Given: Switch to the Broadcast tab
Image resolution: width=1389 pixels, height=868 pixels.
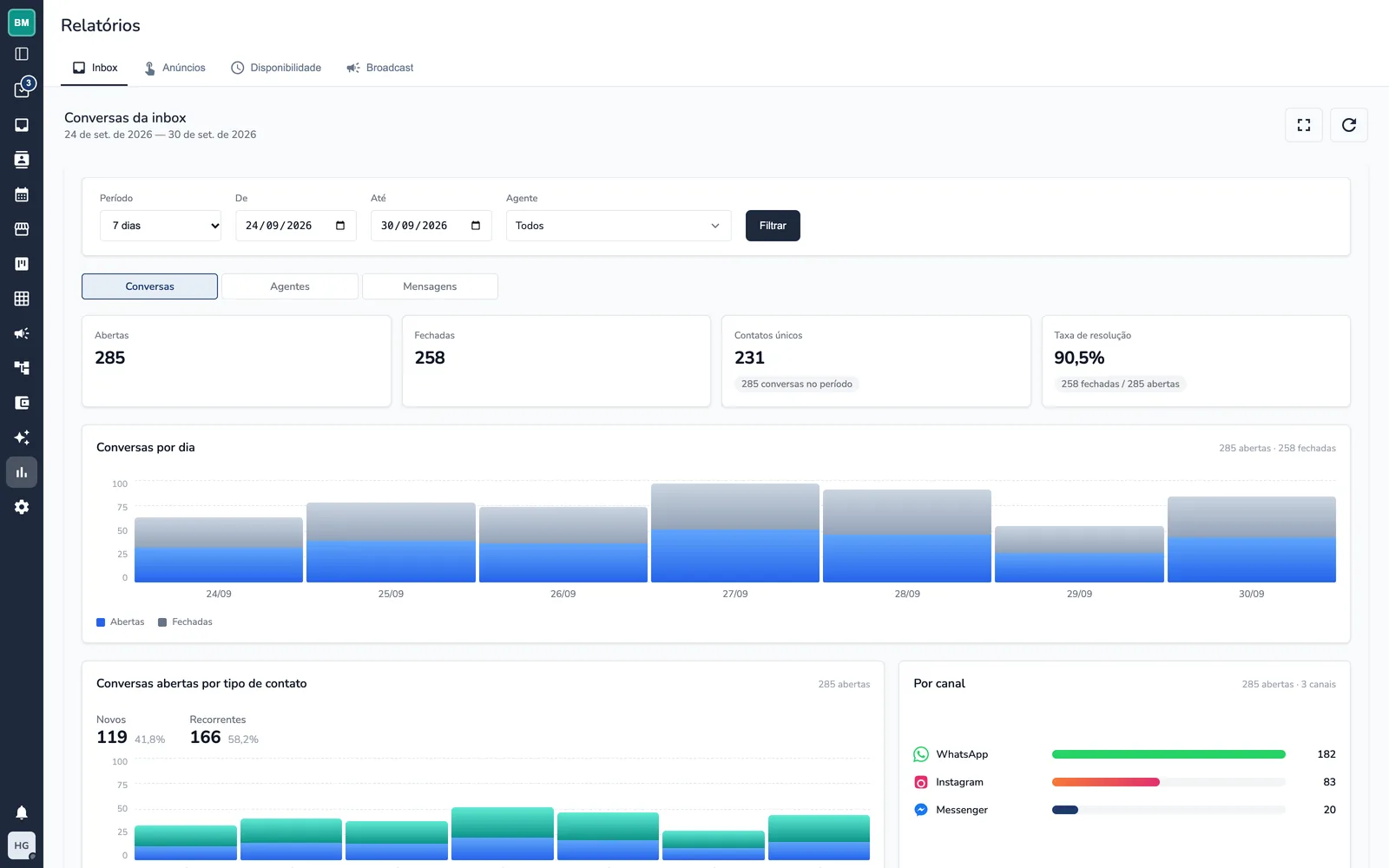Looking at the screenshot, I should click(x=380, y=68).
